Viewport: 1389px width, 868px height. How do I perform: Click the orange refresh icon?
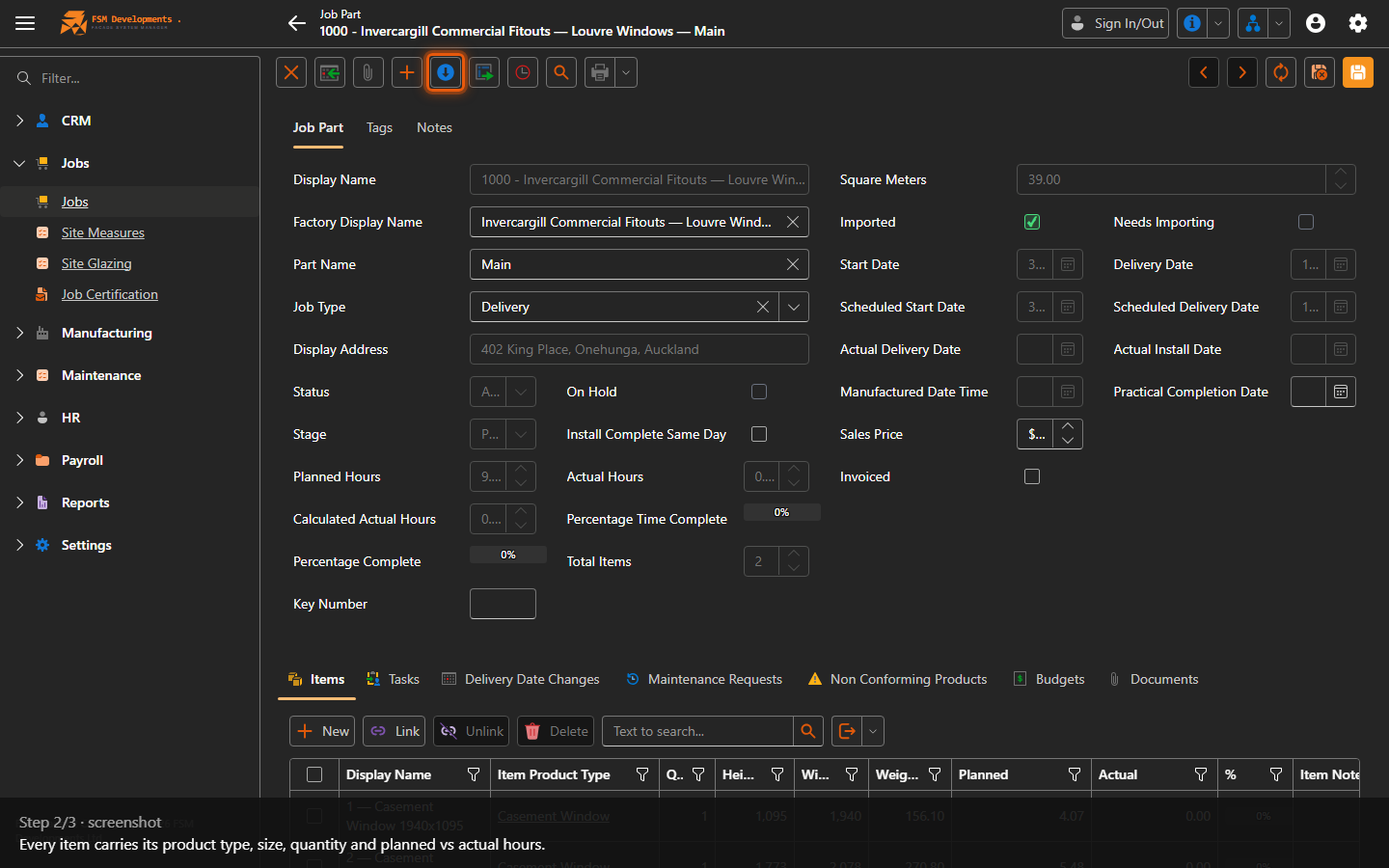(1281, 72)
